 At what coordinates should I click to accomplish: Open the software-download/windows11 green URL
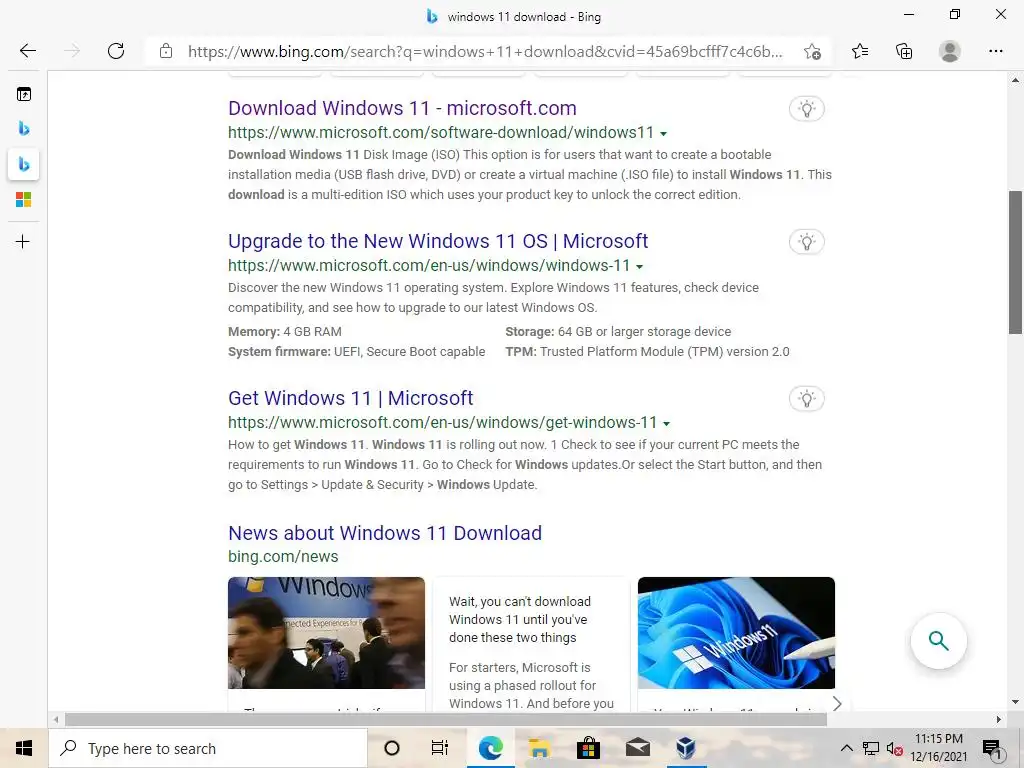point(441,133)
